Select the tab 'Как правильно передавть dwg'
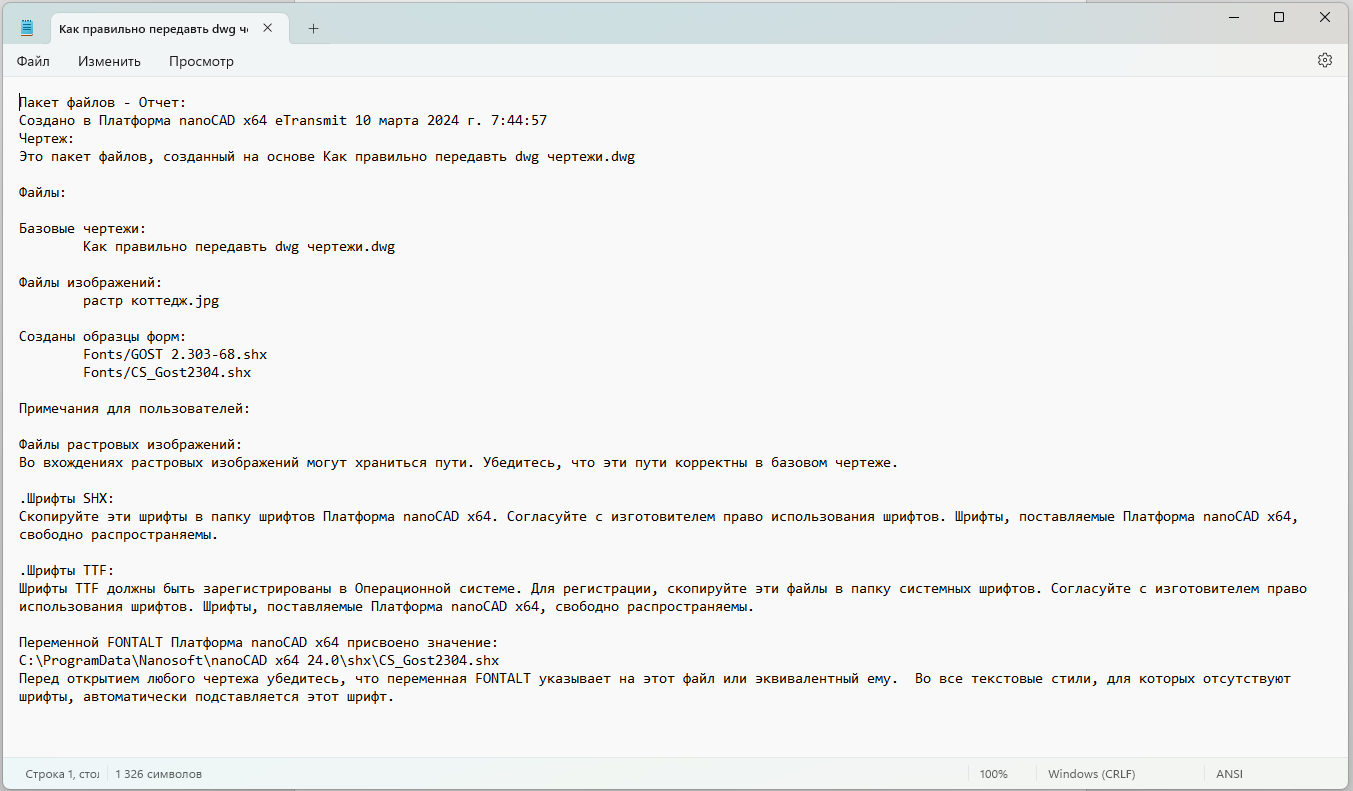The image size is (1353, 791). 153,28
